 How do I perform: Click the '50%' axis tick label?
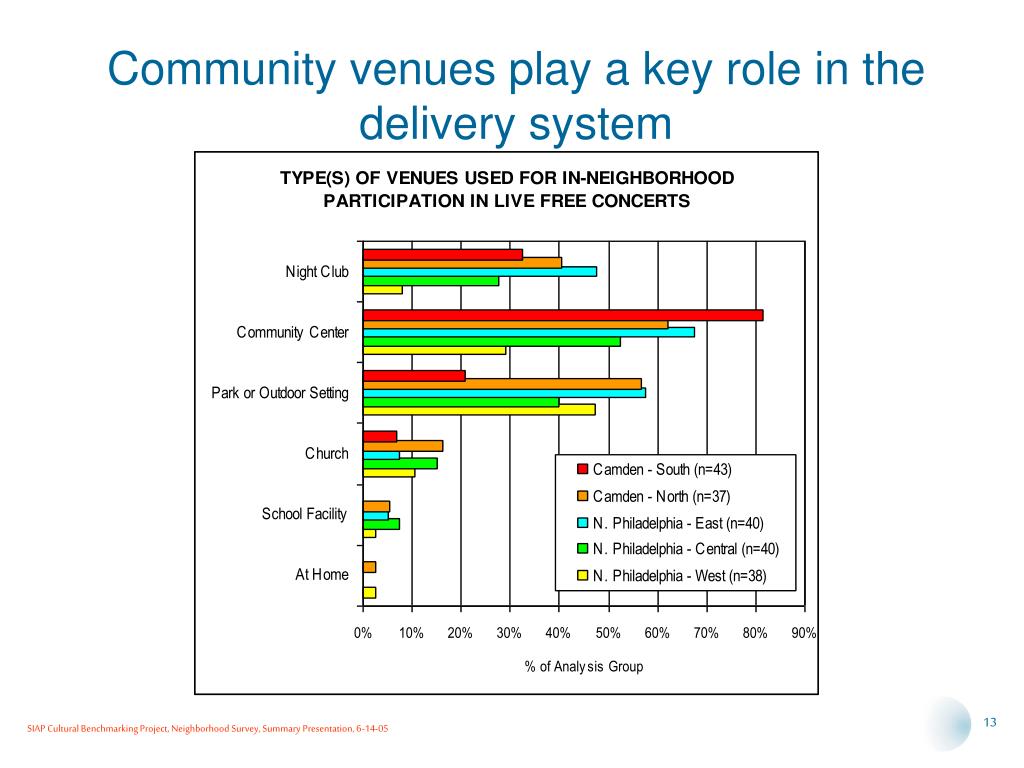coord(608,633)
